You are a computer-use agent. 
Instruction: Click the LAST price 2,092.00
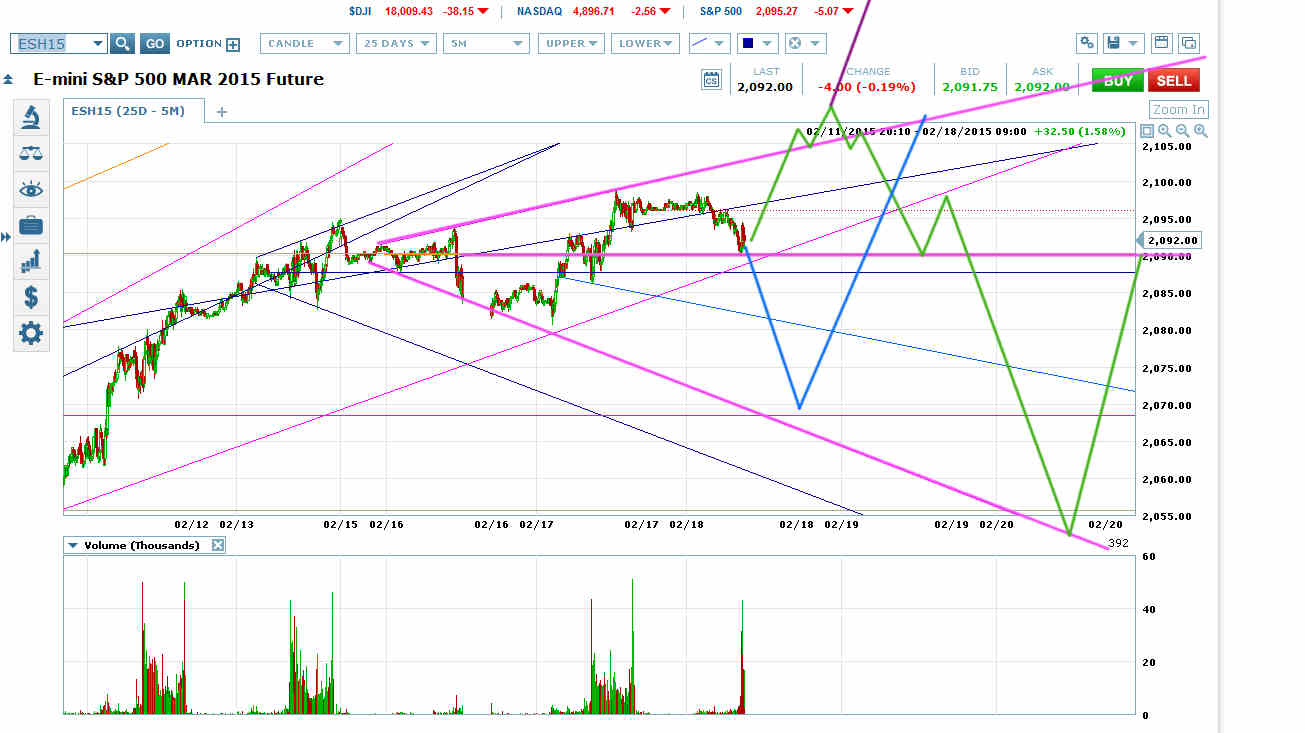pos(765,87)
